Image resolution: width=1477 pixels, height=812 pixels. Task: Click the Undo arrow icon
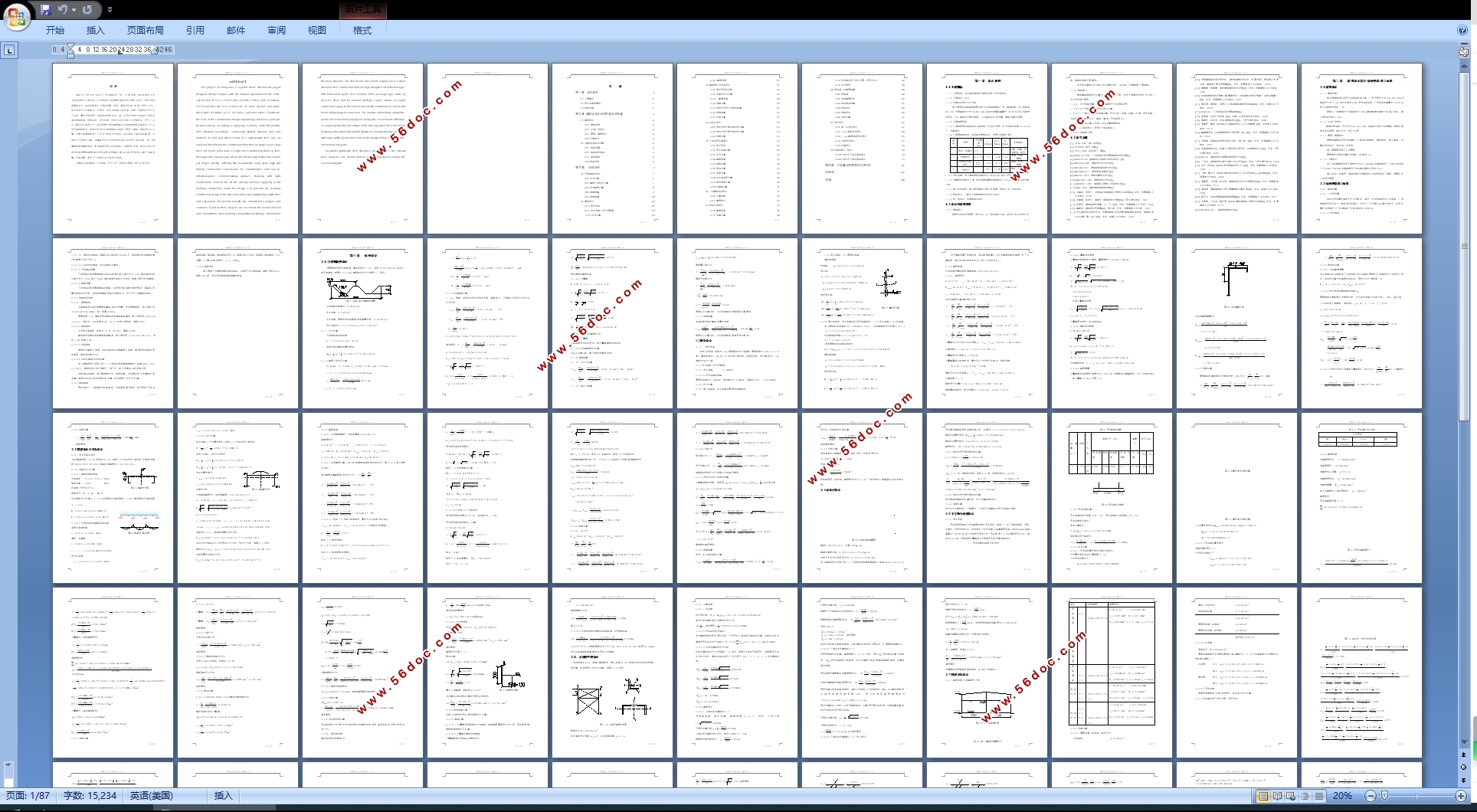pyautogui.click(x=62, y=9)
